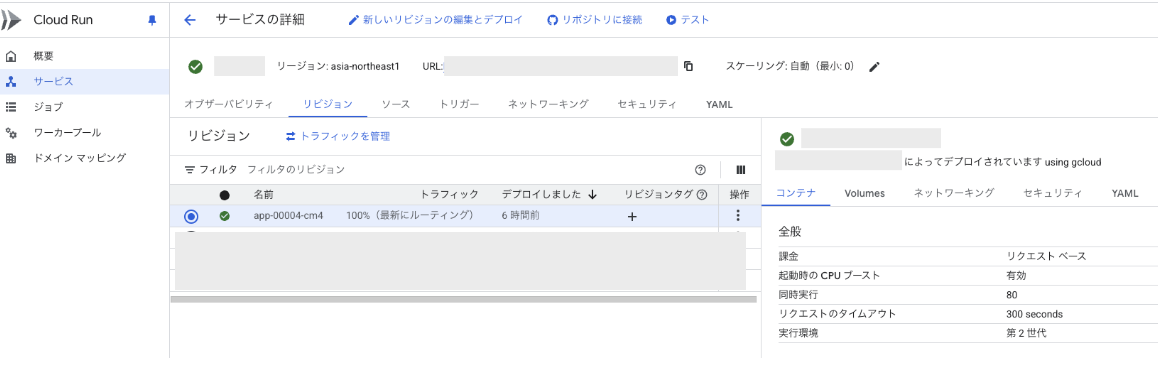The width and height of the screenshot is (1158, 370).
Task: Click the 第 2 世代 execution environment value
Action: point(1027,333)
